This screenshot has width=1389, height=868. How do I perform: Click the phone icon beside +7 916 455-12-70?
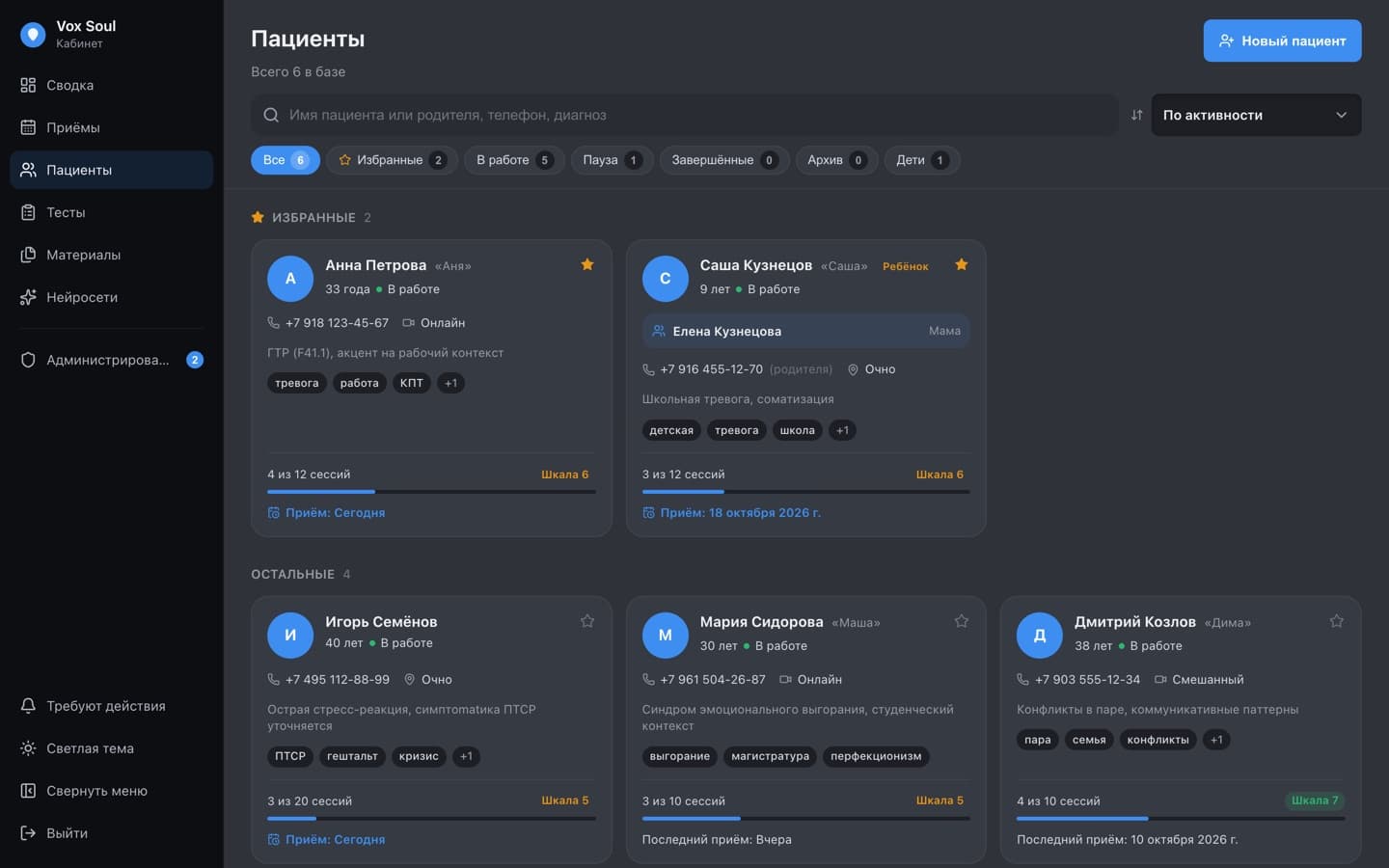pyautogui.click(x=648, y=369)
